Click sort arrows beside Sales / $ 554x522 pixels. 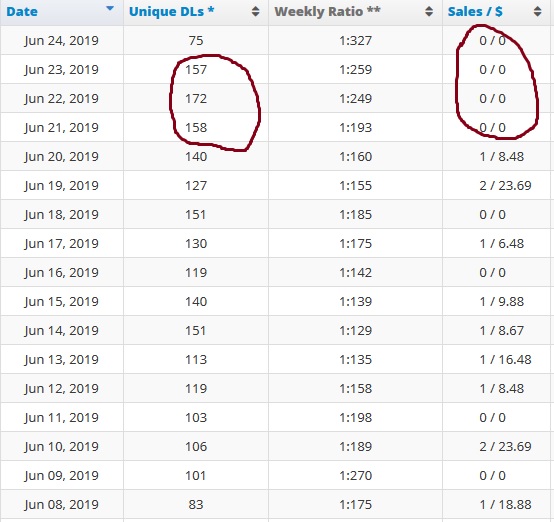[x=537, y=11]
